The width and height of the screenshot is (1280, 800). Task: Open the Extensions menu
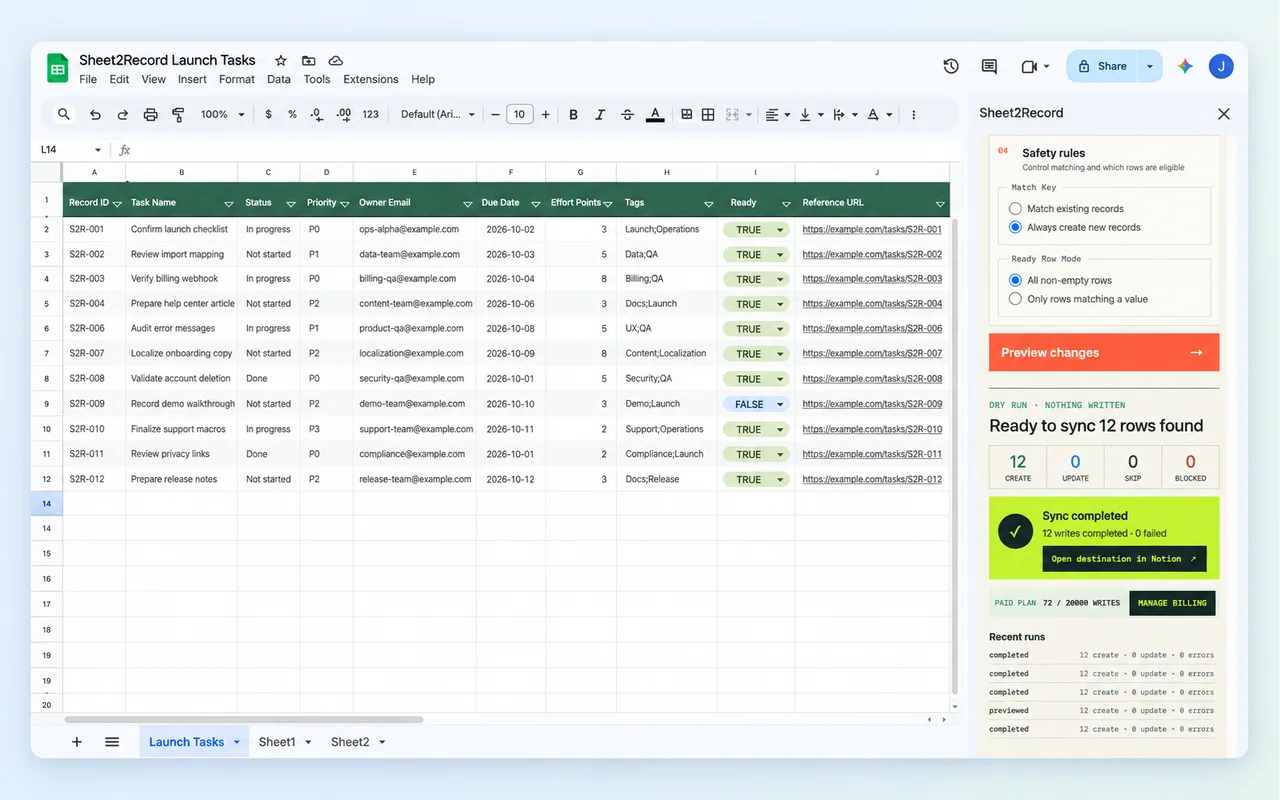click(371, 79)
